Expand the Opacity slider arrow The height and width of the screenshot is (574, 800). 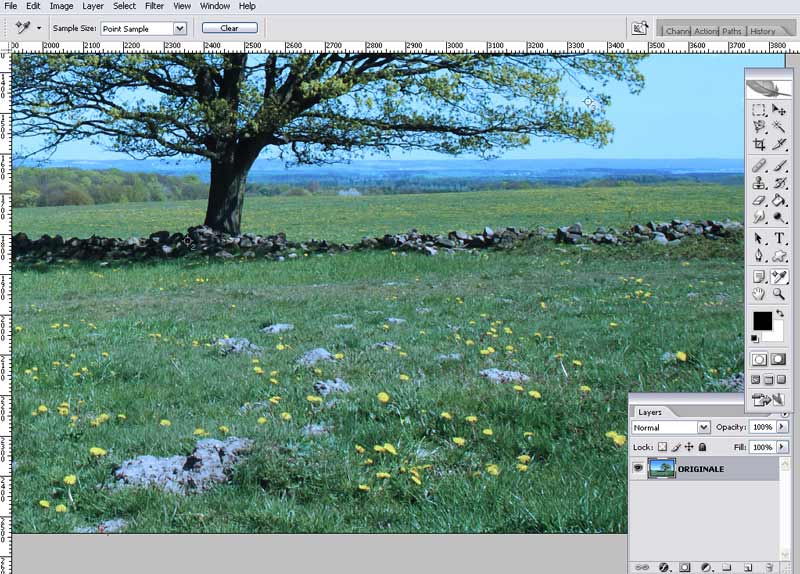(783, 428)
